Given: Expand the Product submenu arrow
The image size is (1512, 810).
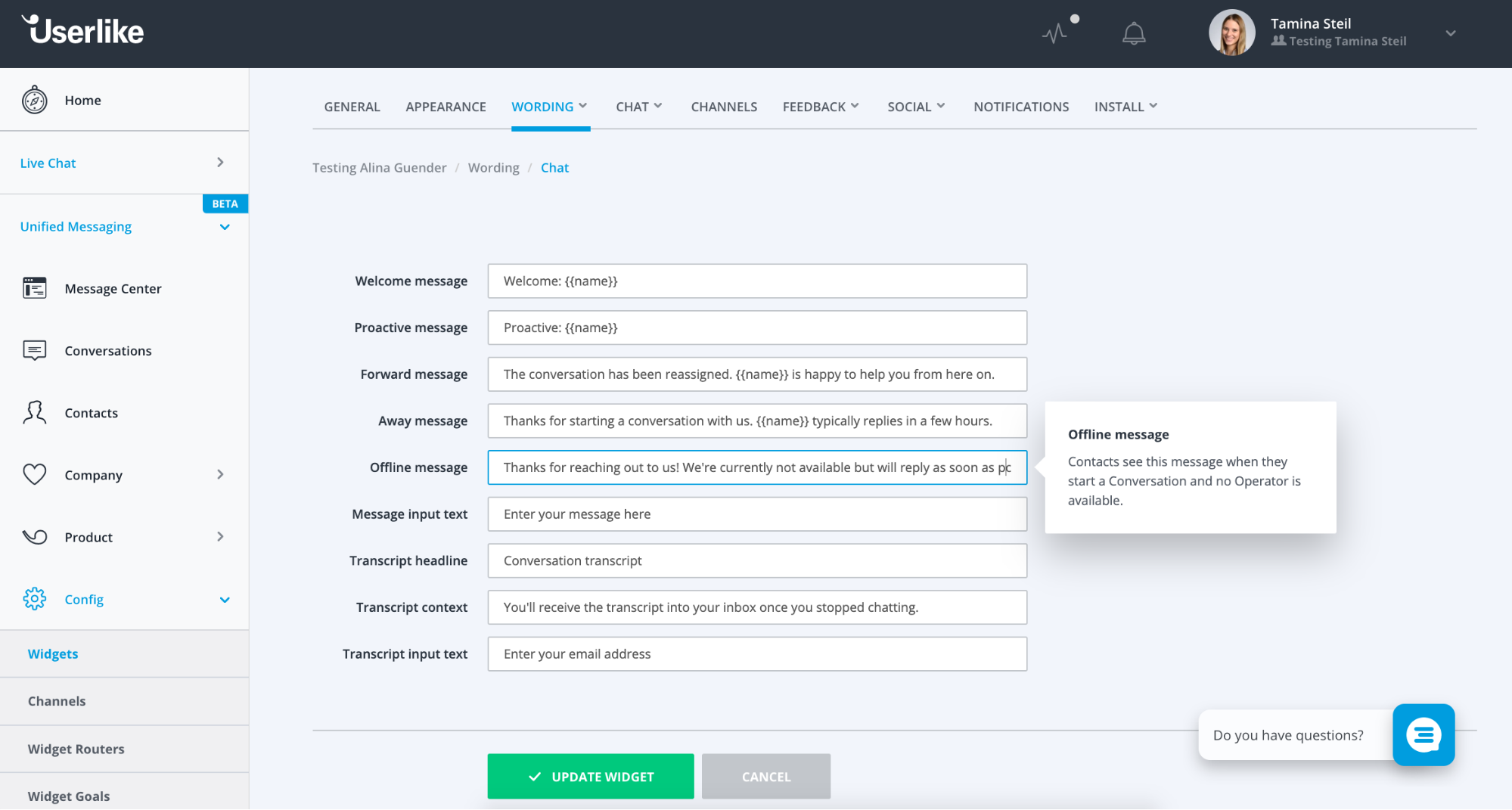Looking at the screenshot, I should [220, 536].
